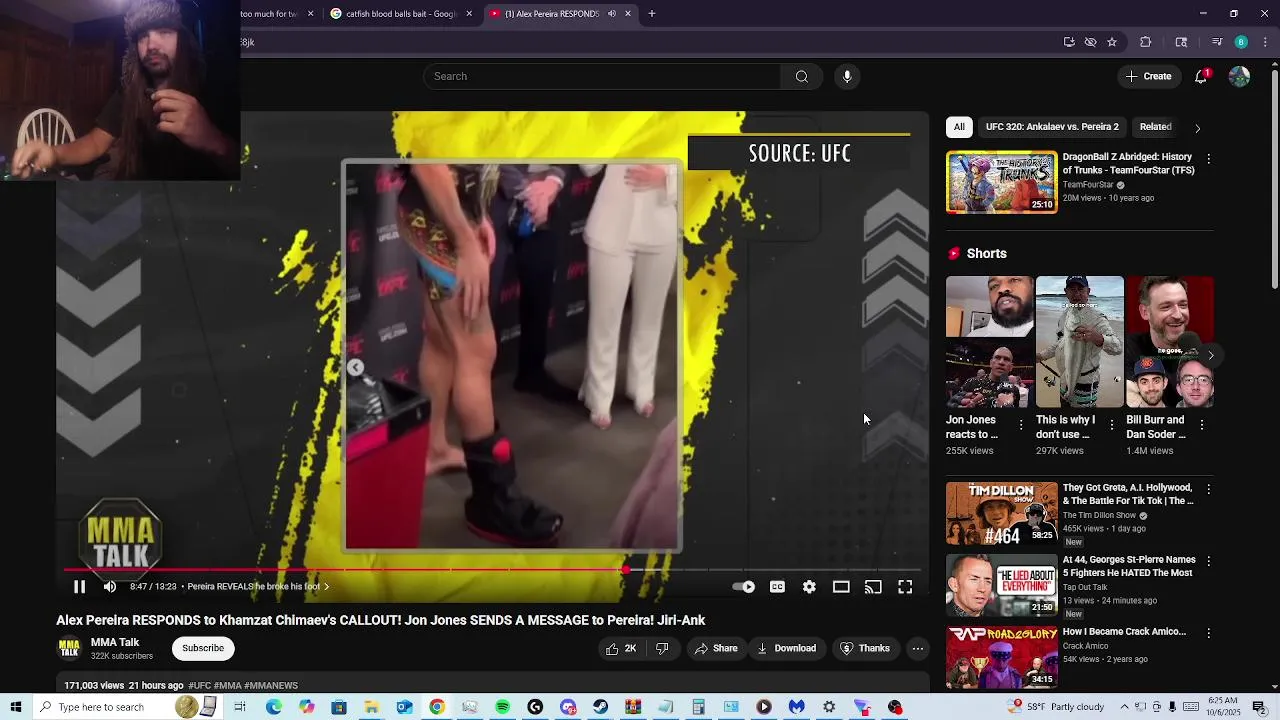
Task: Open the Create menu
Action: pyautogui.click(x=1148, y=76)
